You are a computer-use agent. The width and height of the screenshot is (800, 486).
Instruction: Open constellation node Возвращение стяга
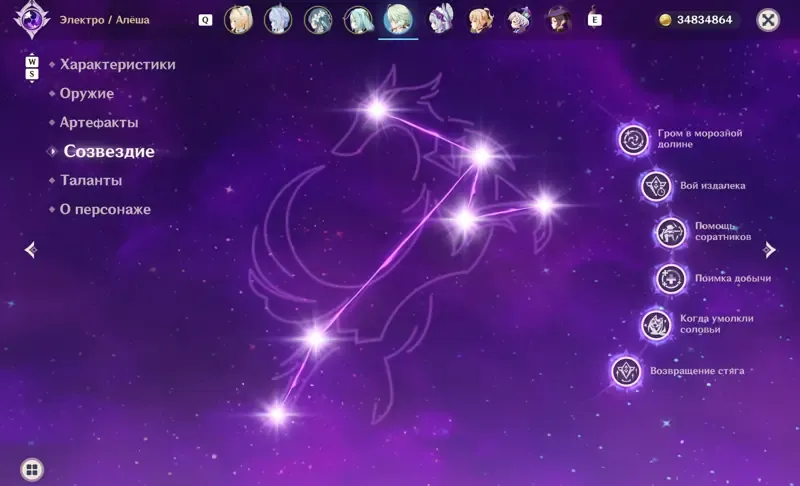(626, 371)
